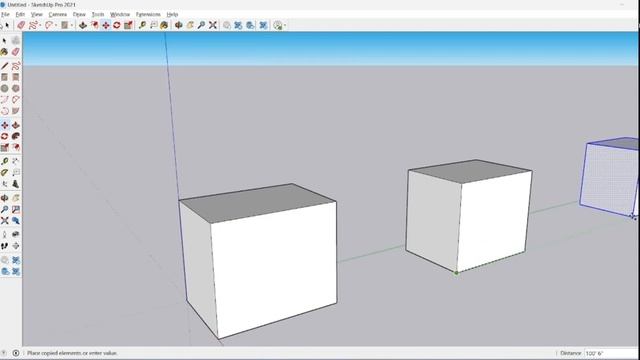
Task: Pick the Follow Me tool in left palette
Action: [x=16, y=136]
